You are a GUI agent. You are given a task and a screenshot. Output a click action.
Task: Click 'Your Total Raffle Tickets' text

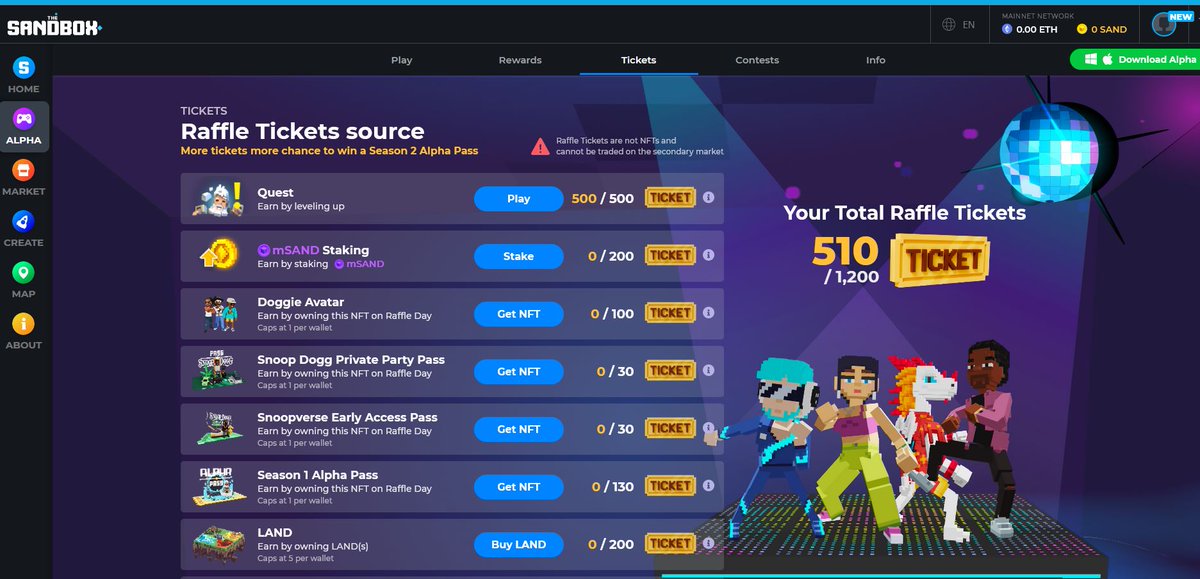904,212
